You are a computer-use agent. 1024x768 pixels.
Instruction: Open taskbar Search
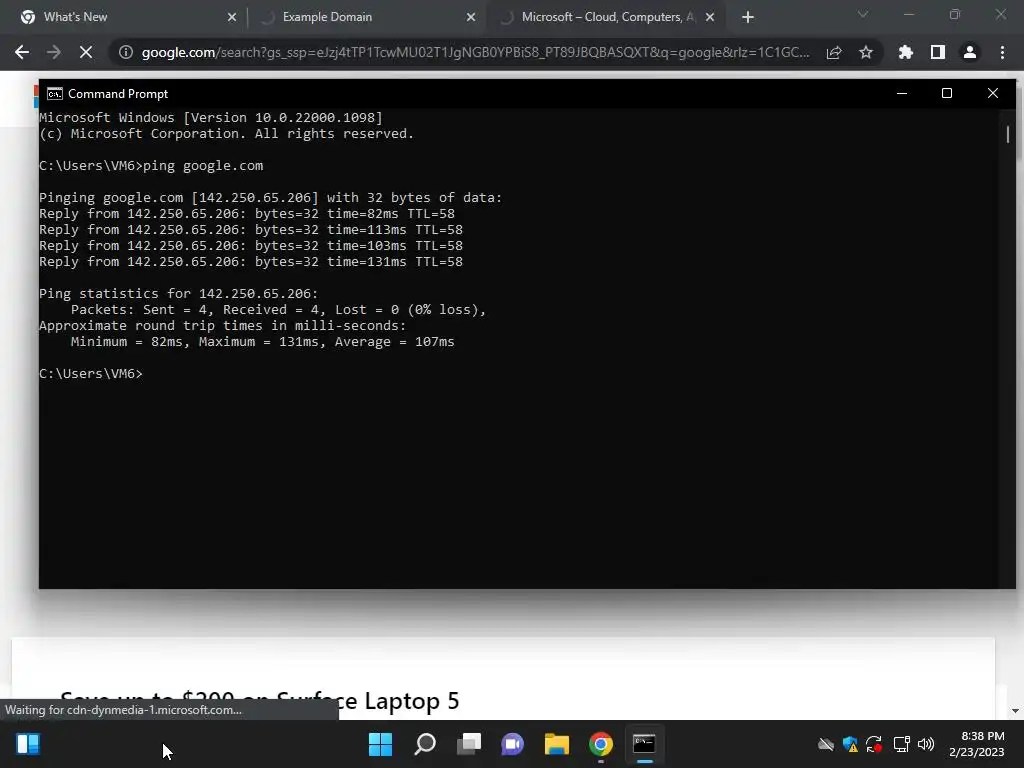point(424,744)
